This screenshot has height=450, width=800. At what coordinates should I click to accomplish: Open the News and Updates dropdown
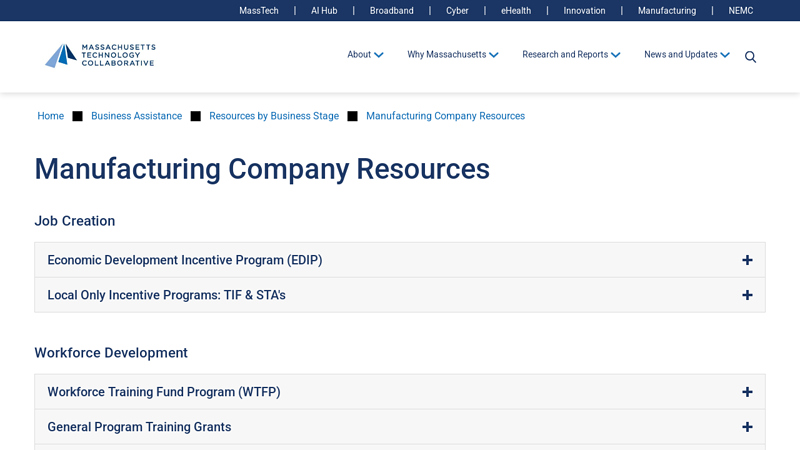click(x=687, y=55)
